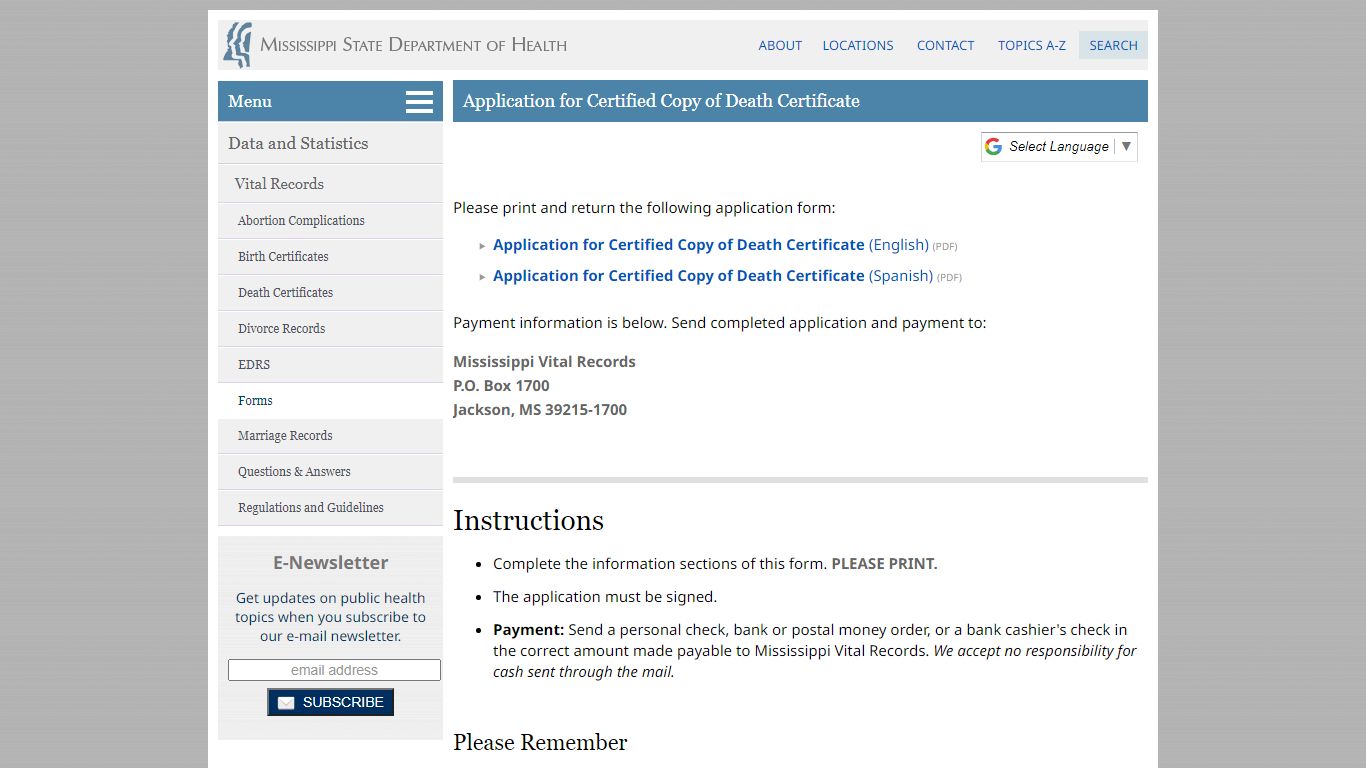Screen dimensions: 1366x768
Task: Select Death Certificates in sidebar
Action: click(x=330, y=293)
